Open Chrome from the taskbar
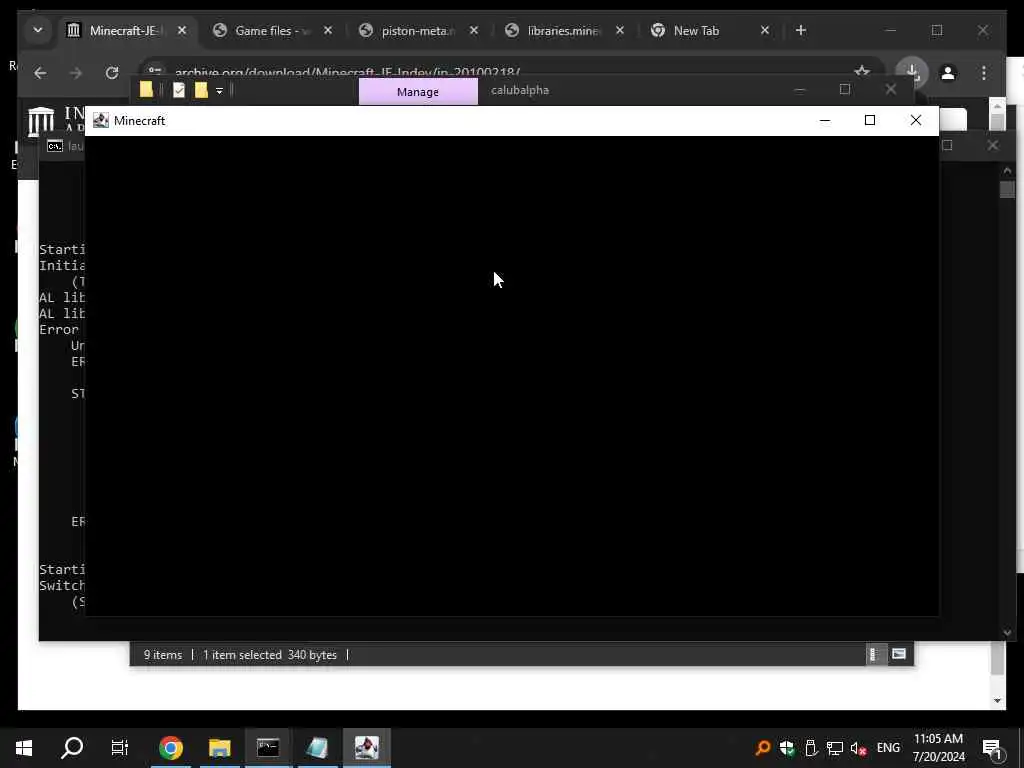 tap(170, 748)
